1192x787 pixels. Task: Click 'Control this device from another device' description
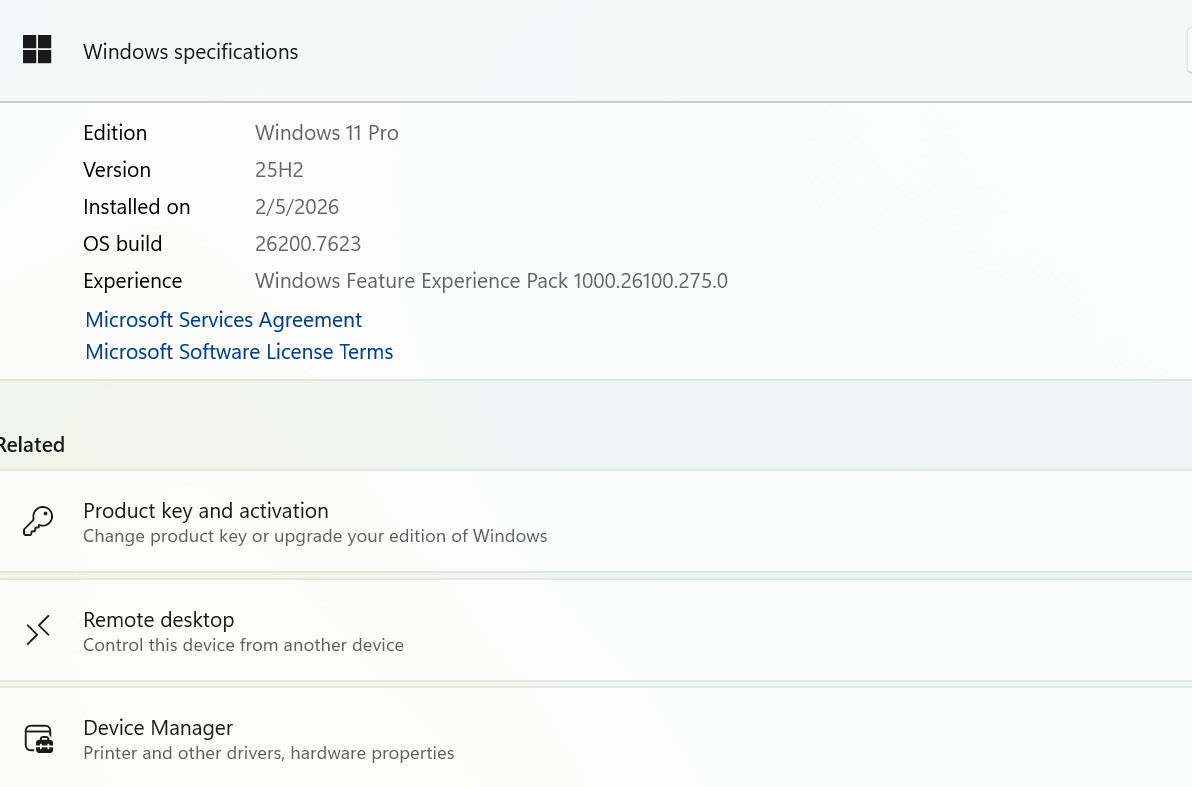pyautogui.click(x=243, y=645)
